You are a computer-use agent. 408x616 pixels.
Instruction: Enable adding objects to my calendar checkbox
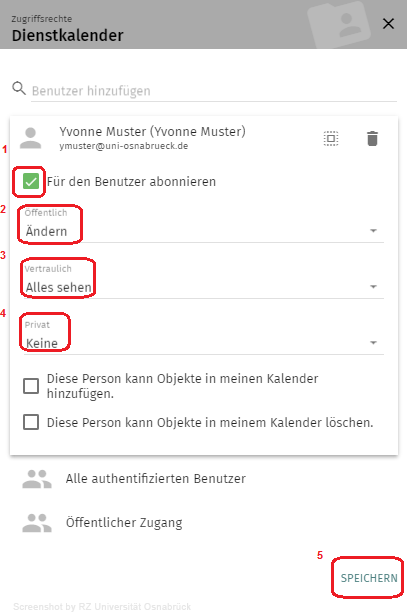click(31, 386)
